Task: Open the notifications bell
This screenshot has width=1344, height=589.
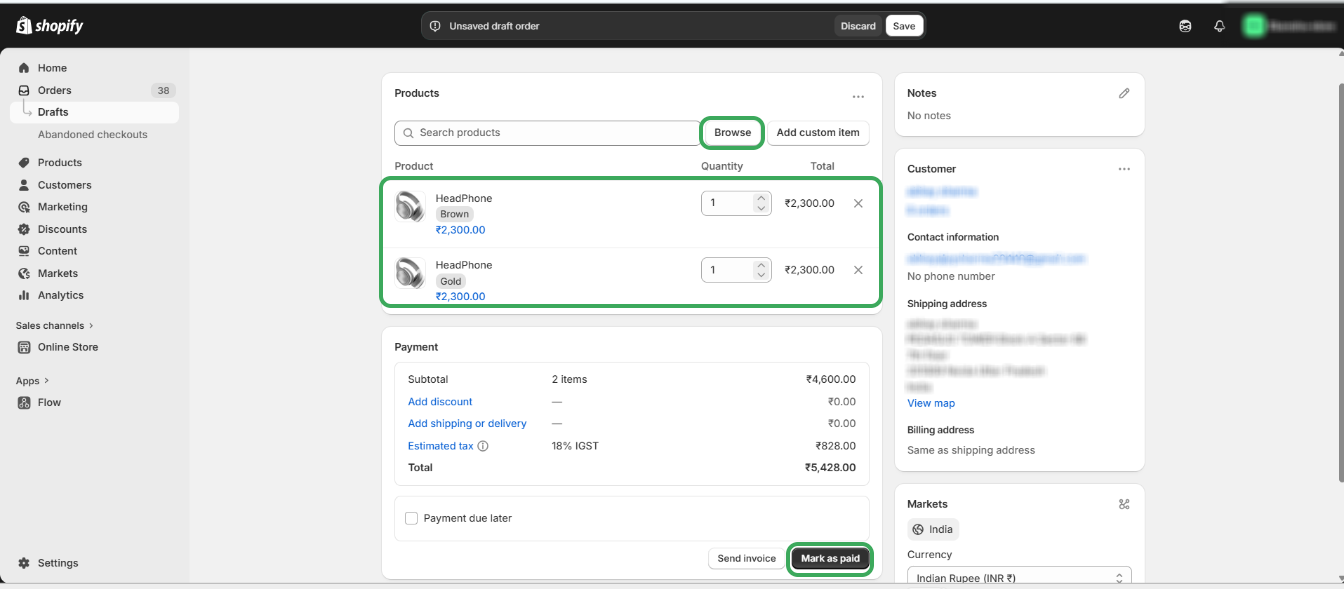Action: [1219, 26]
